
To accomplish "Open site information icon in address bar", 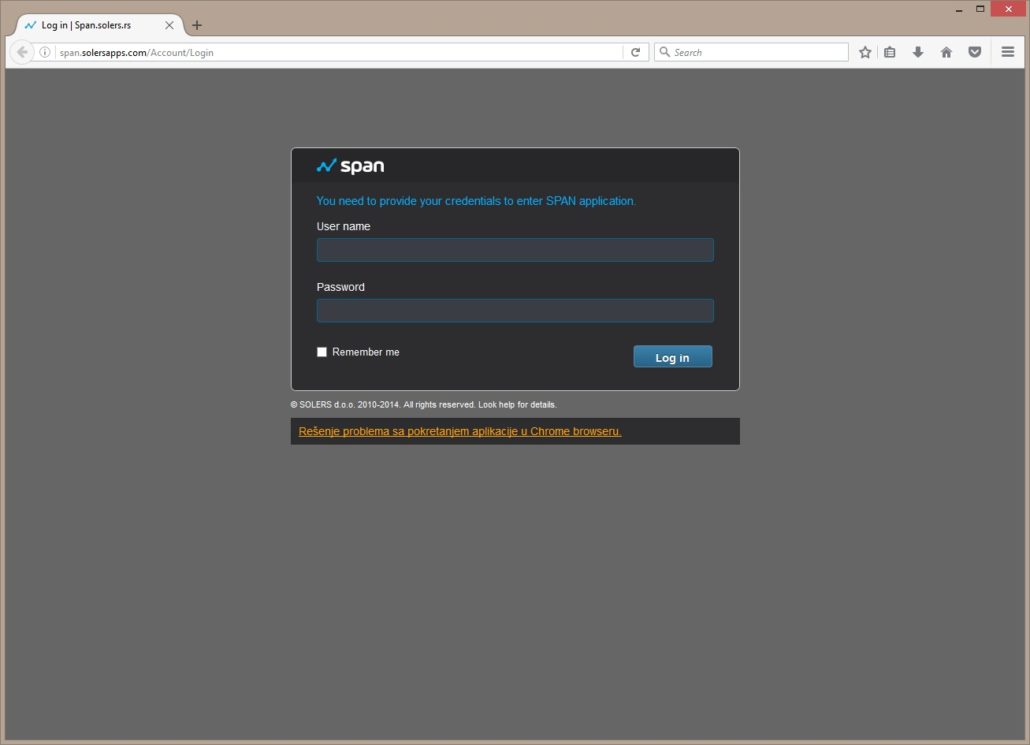I will (x=45, y=52).
